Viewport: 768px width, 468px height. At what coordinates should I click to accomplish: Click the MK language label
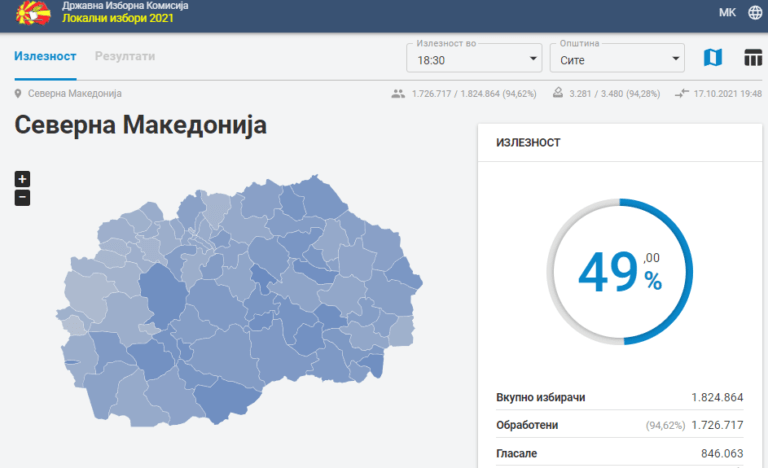[727, 13]
